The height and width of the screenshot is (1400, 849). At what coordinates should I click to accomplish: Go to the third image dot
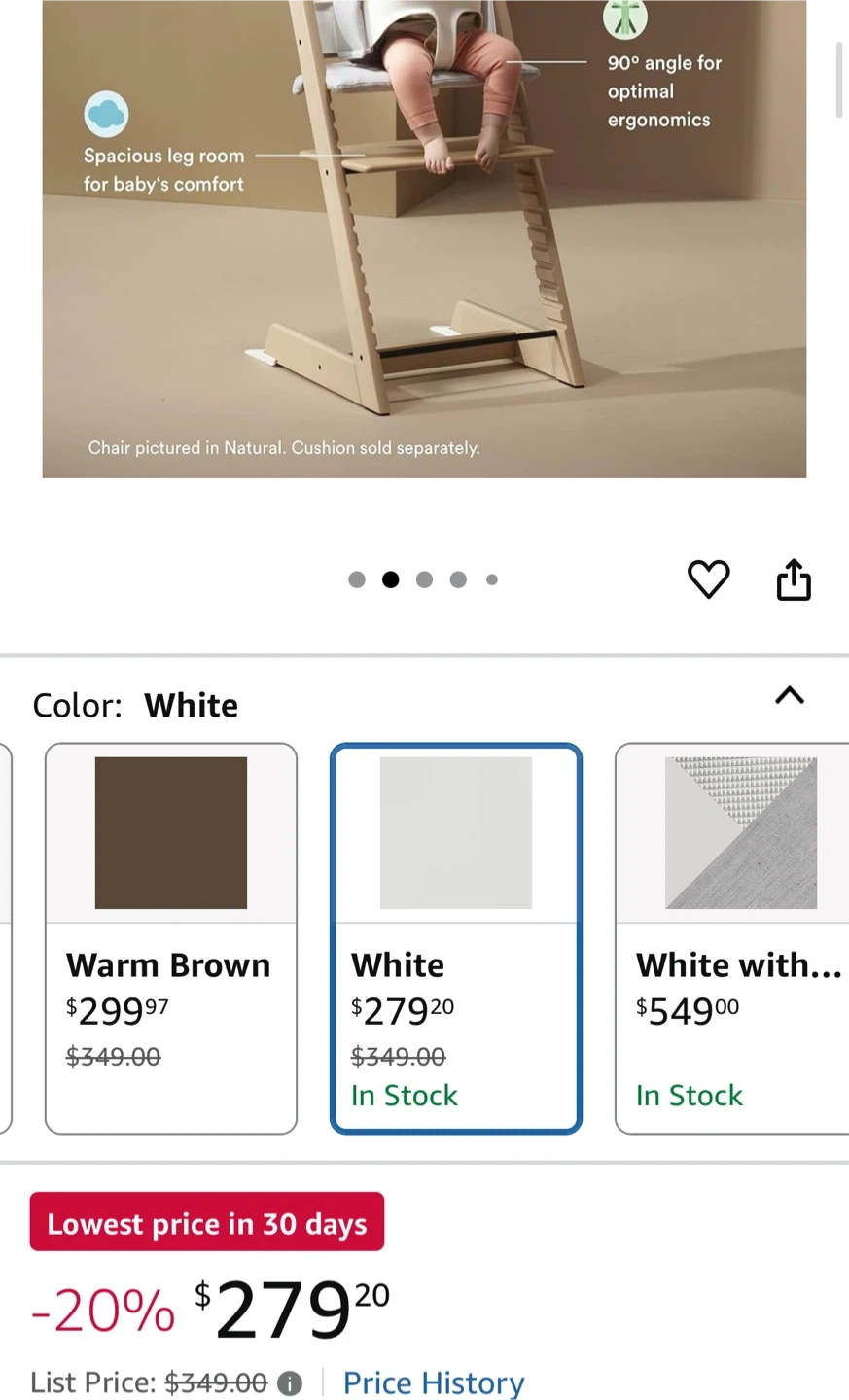click(x=424, y=579)
